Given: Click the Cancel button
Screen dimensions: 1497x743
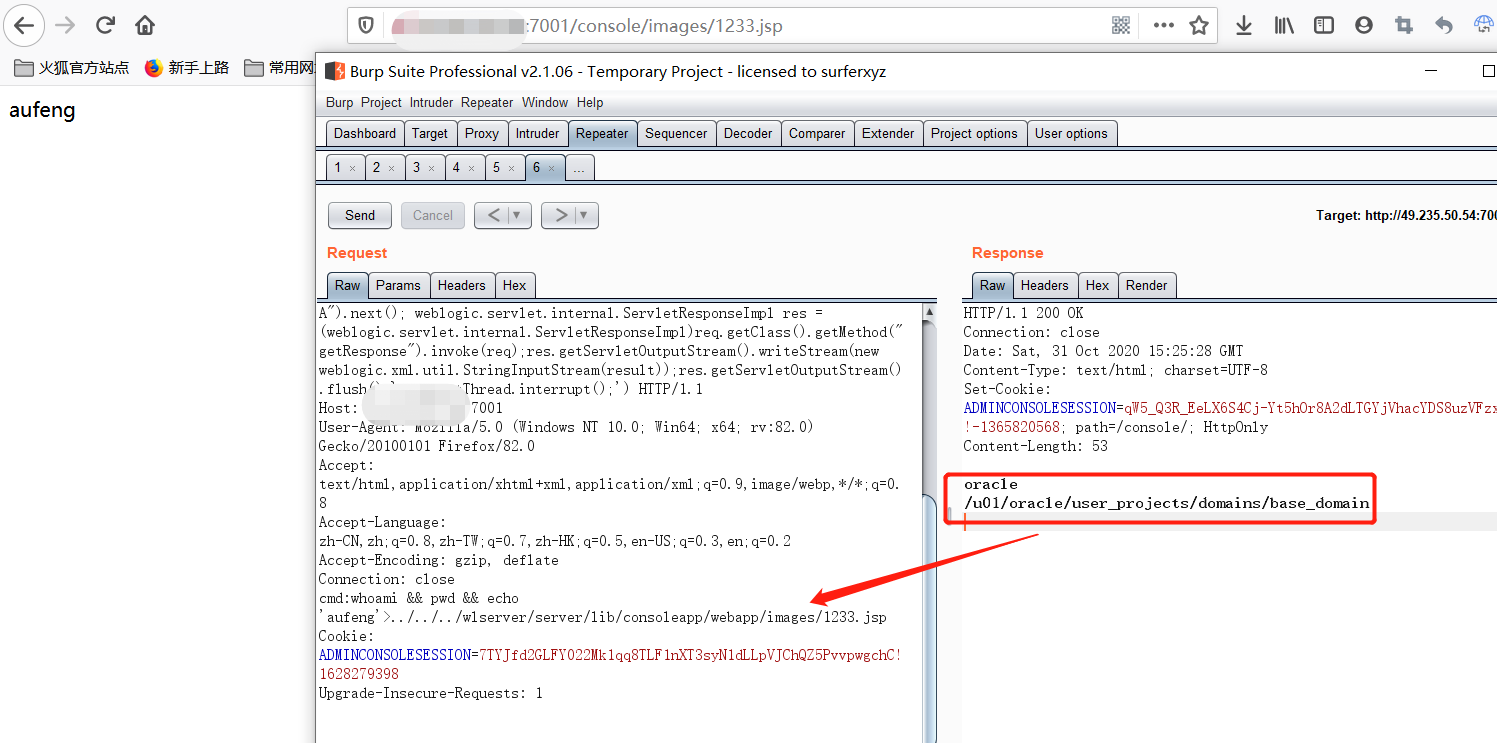Looking at the screenshot, I should click(x=433, y=215).
